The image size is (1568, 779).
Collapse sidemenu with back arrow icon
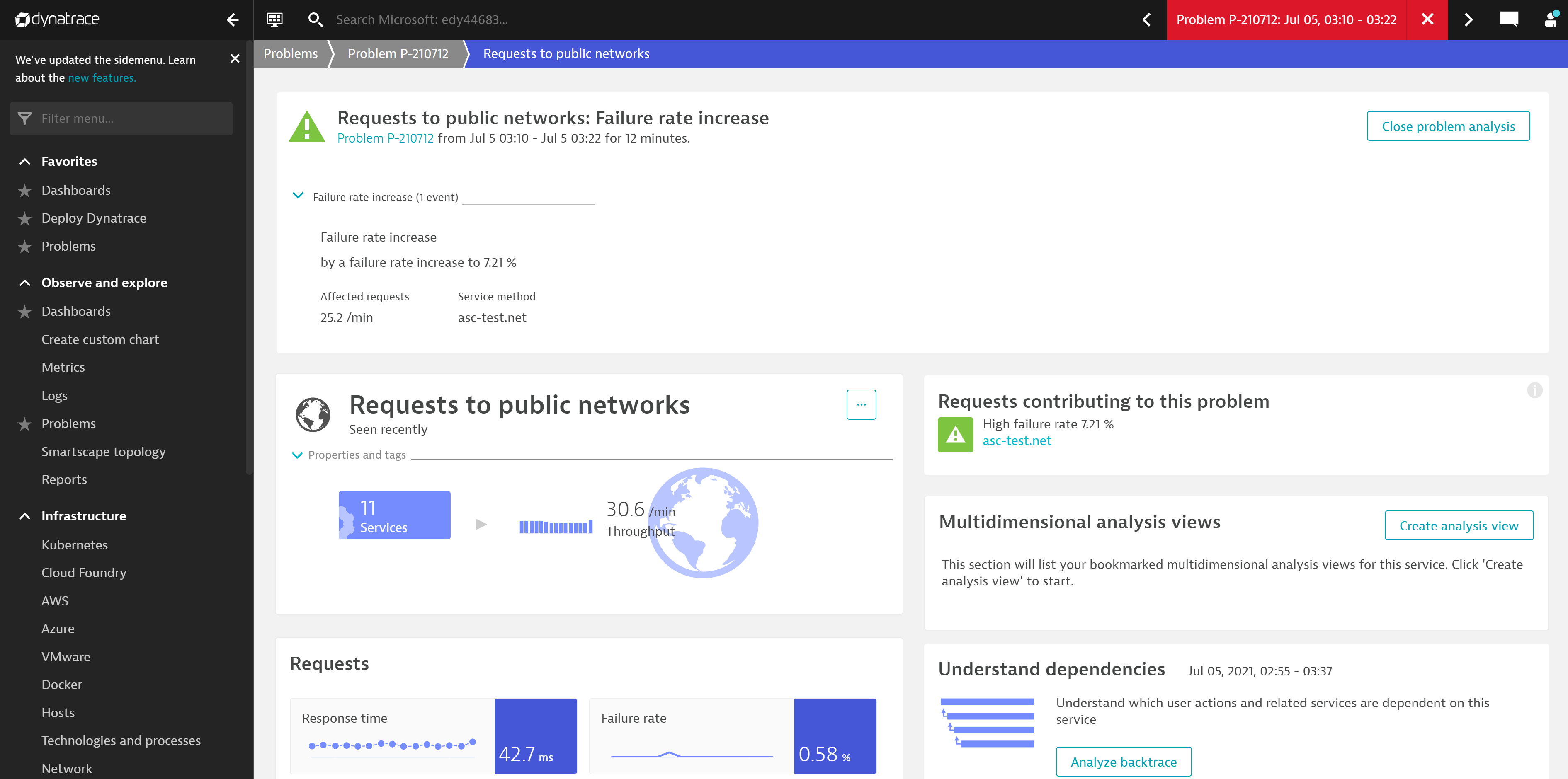pyautogui.click(x=233, y=19)
